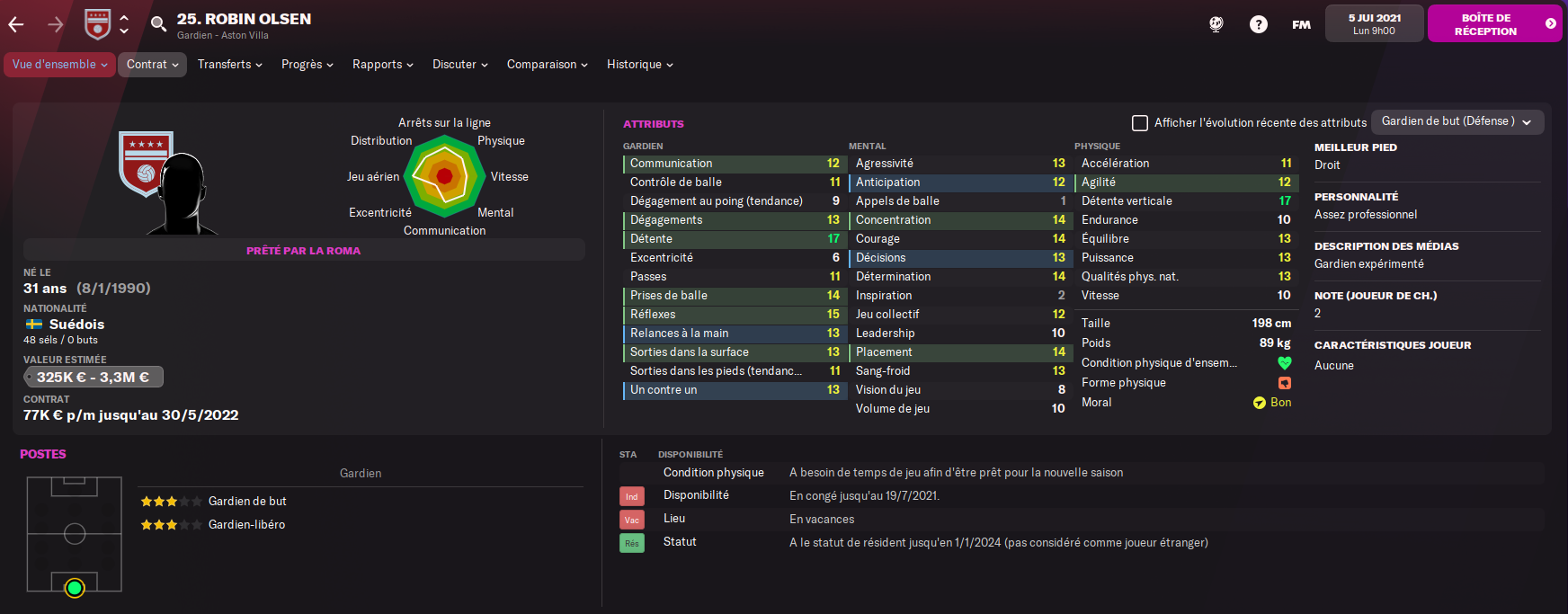The height and width of the screenshot is (614, 1568).
Task: Open the world globe icon
Action: [1216, 24]
